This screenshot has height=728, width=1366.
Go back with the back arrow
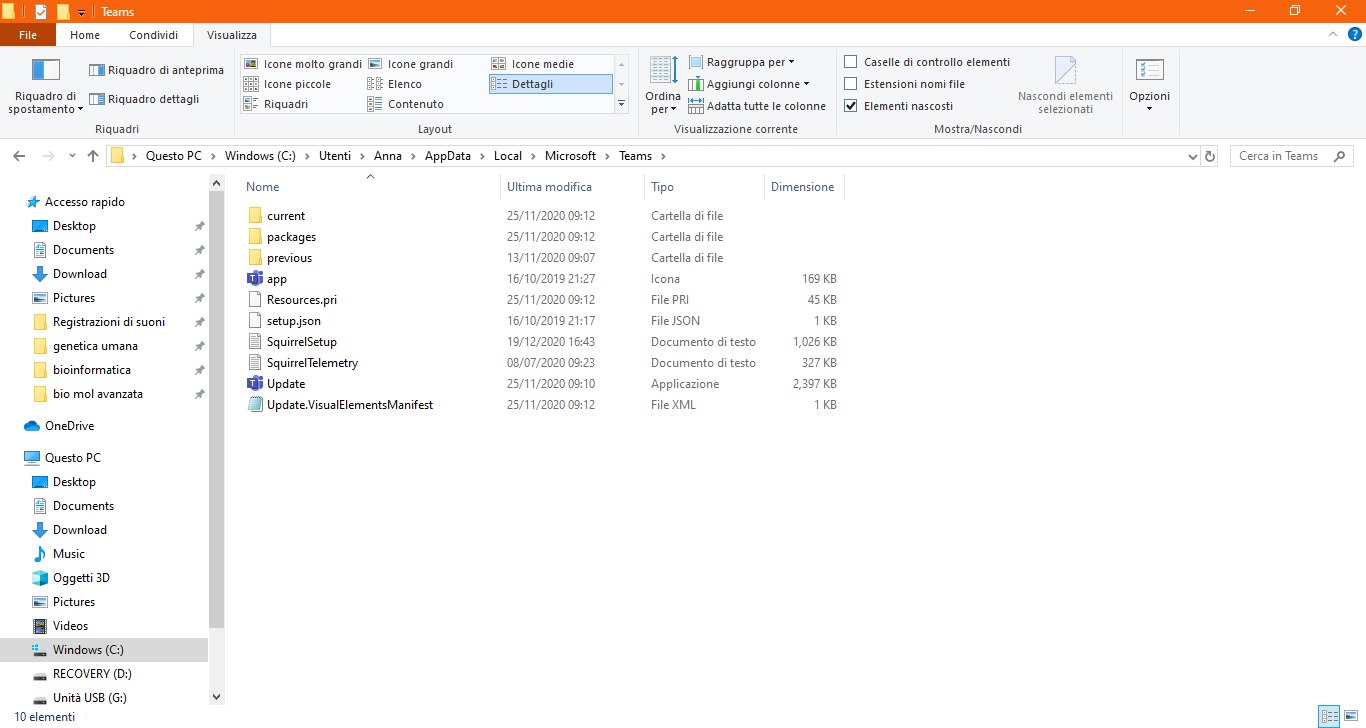[19, 156]
